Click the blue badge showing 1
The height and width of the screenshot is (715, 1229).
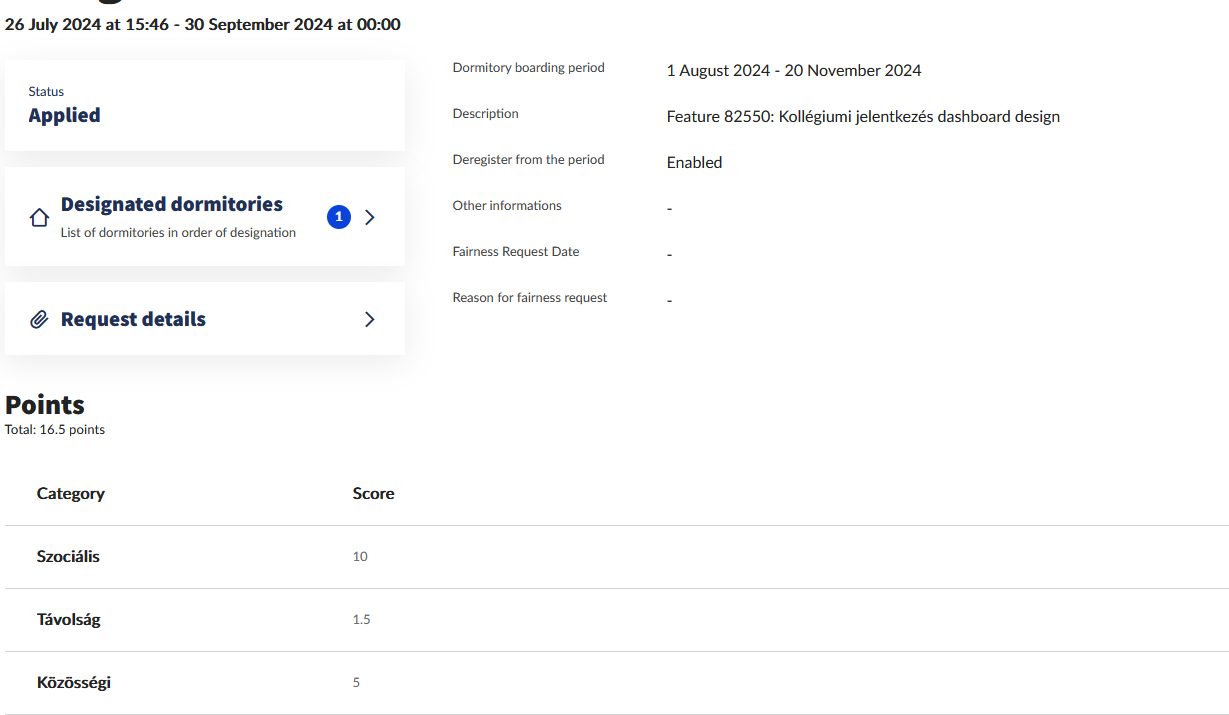(339, 217)
